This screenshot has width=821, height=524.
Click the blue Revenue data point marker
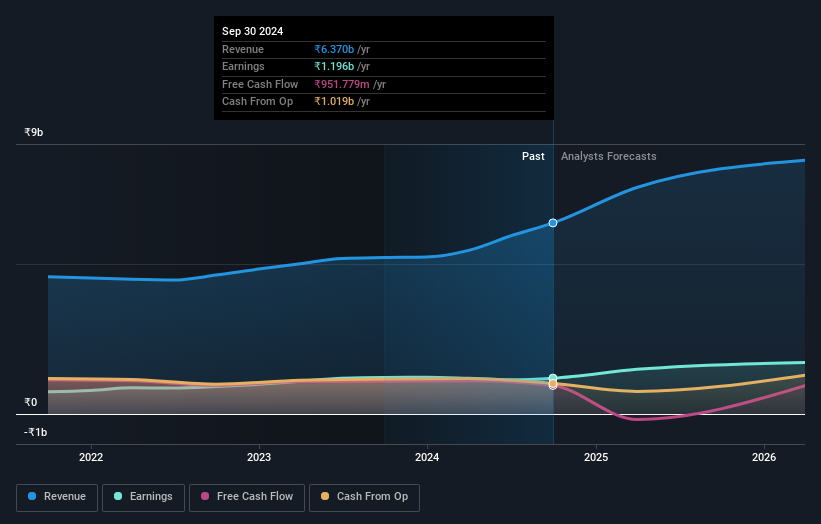(553, 223)
